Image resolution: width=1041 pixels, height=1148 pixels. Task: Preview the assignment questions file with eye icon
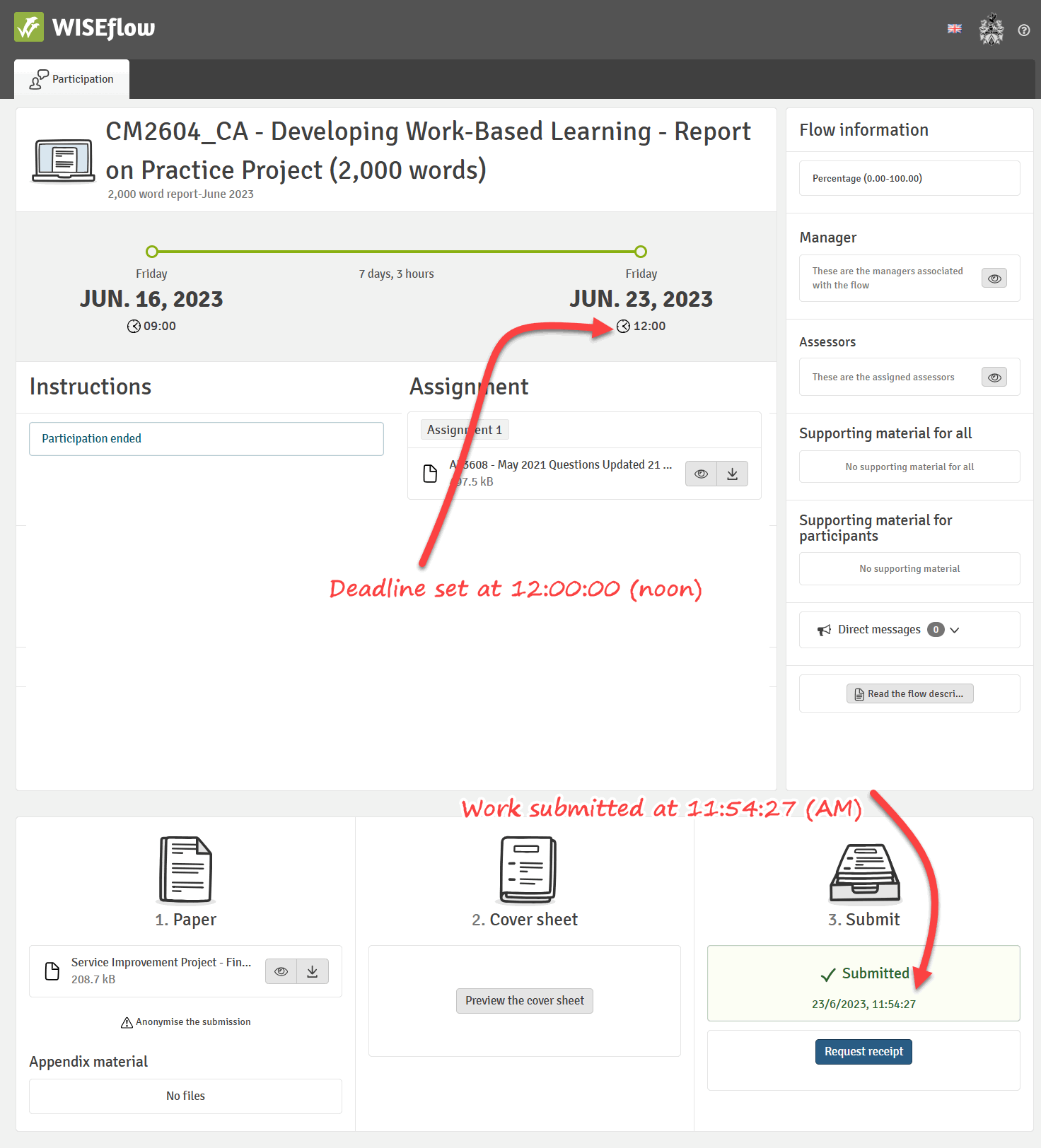point(701,474)
